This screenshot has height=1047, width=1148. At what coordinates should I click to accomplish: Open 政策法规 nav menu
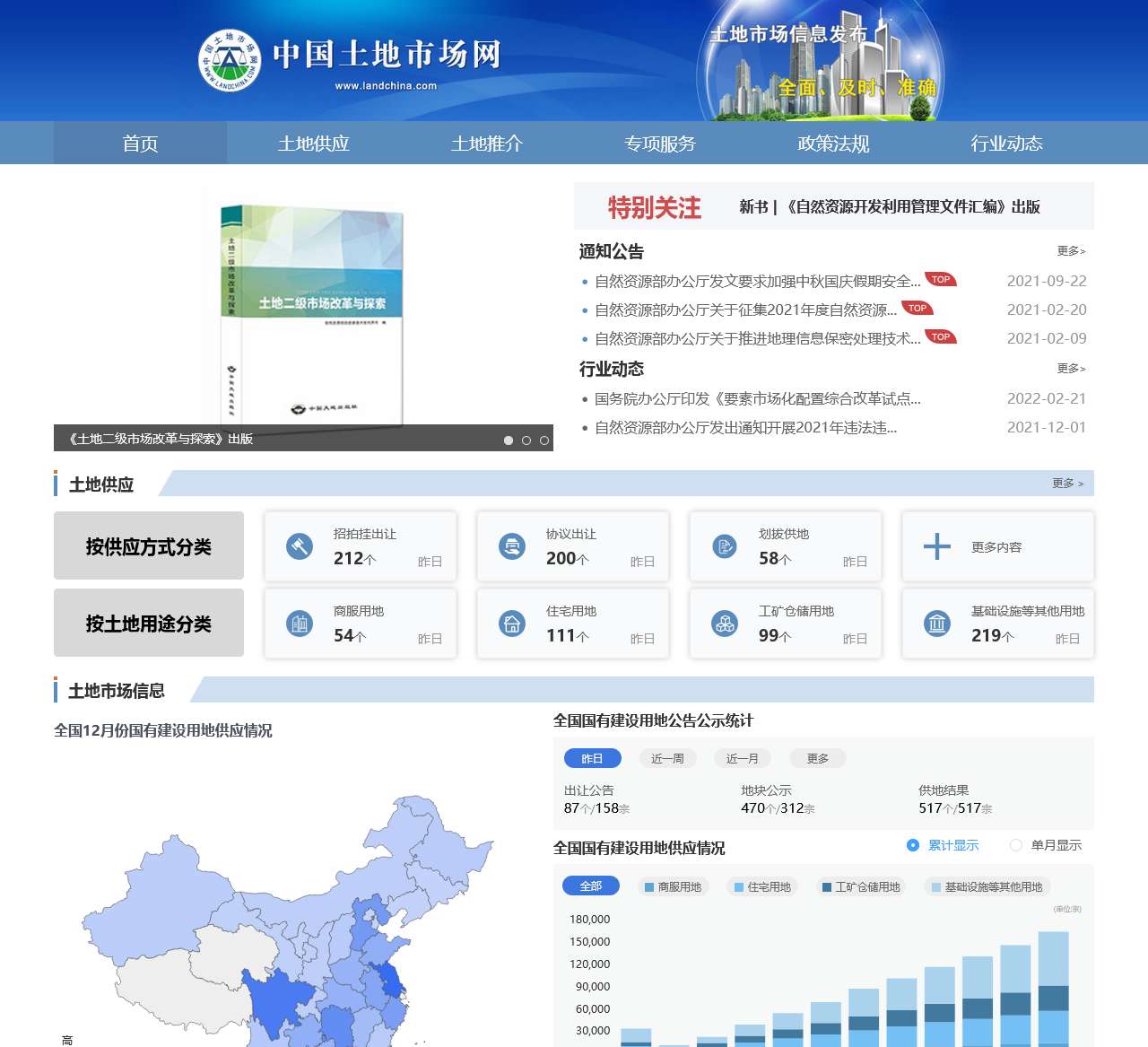click(833, 144)
